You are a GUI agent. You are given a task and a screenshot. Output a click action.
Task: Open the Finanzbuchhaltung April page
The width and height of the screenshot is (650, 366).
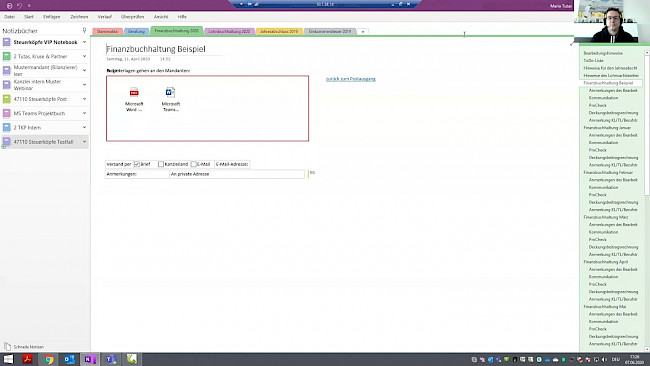tap(606, 262)
